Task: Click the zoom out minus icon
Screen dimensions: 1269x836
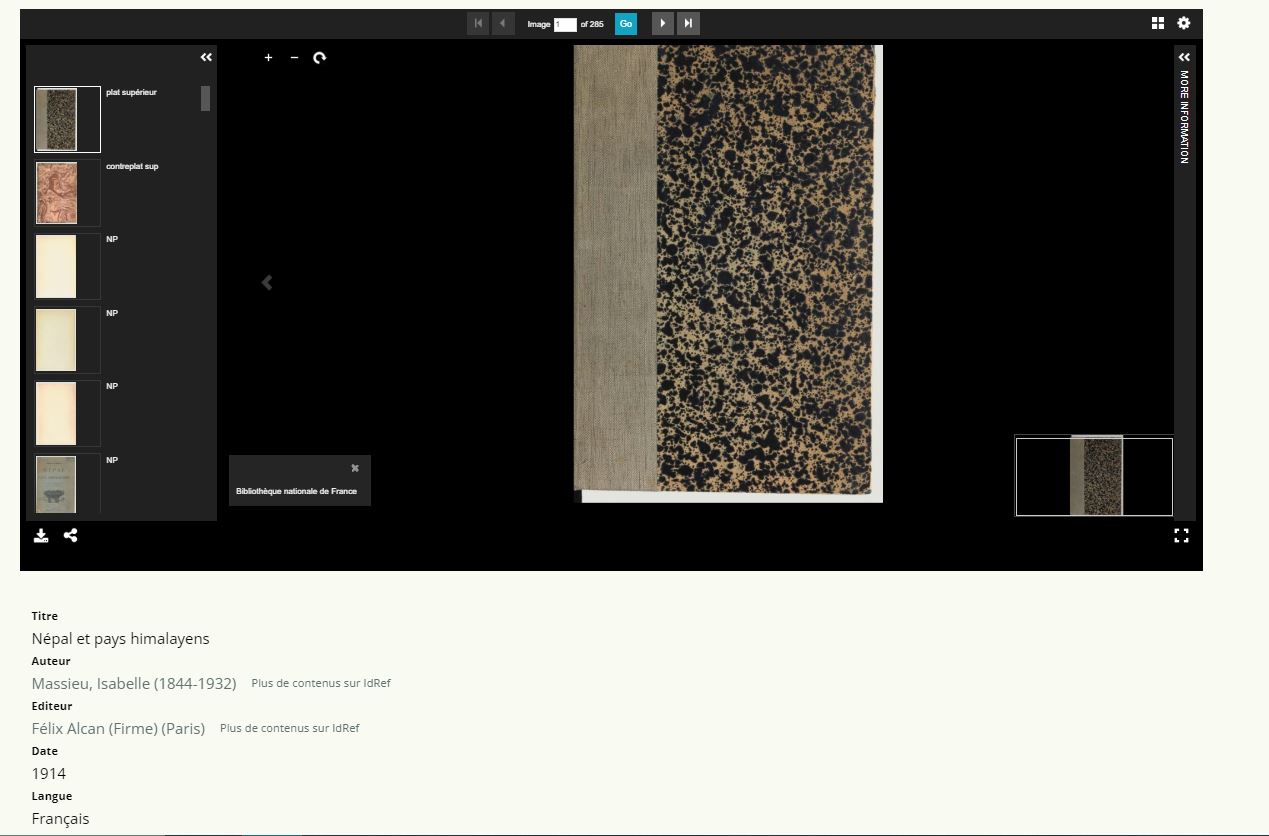Action: pos(294,58)
